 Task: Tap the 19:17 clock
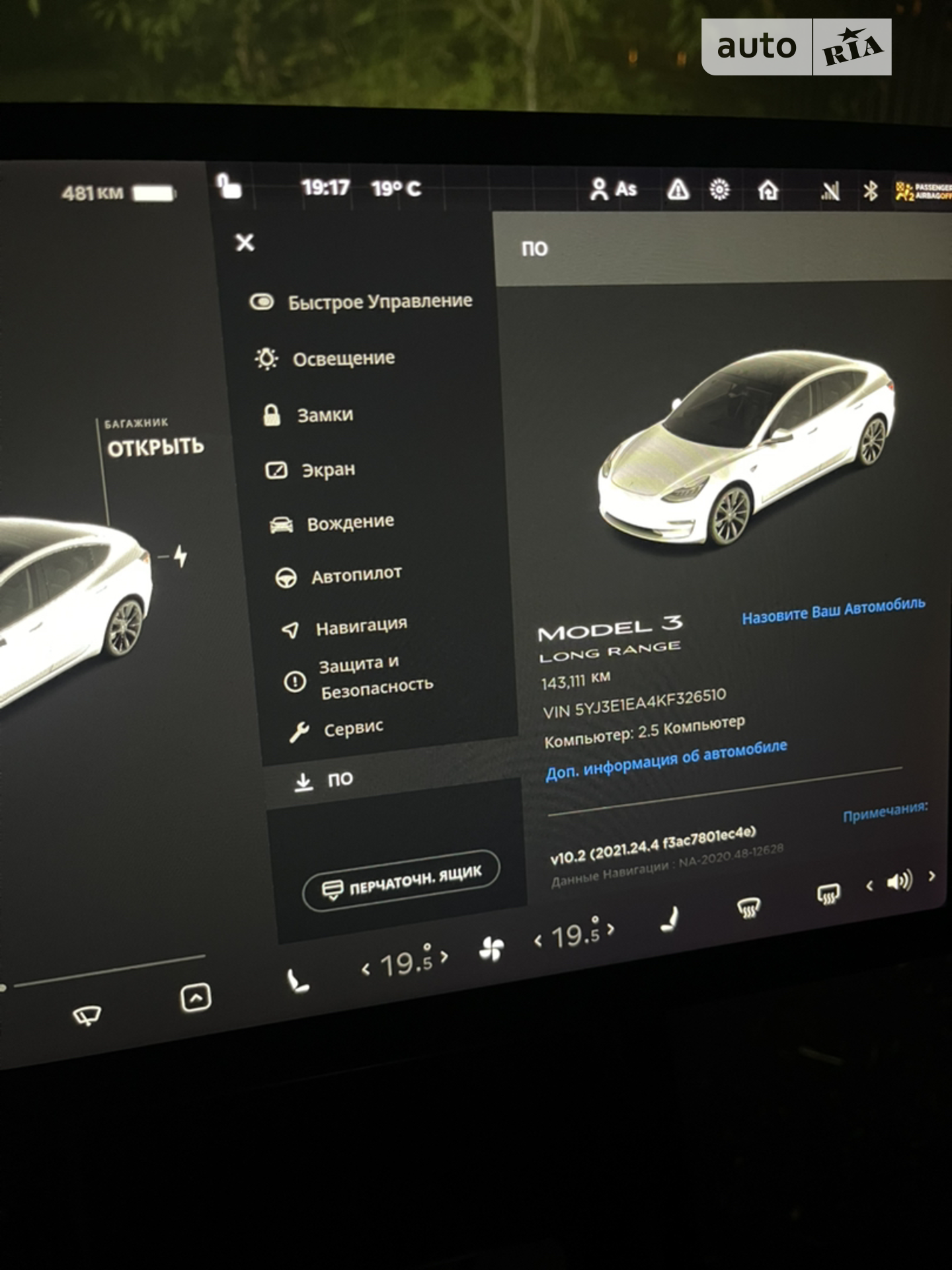pyautogui.click(x=325, y=188)
